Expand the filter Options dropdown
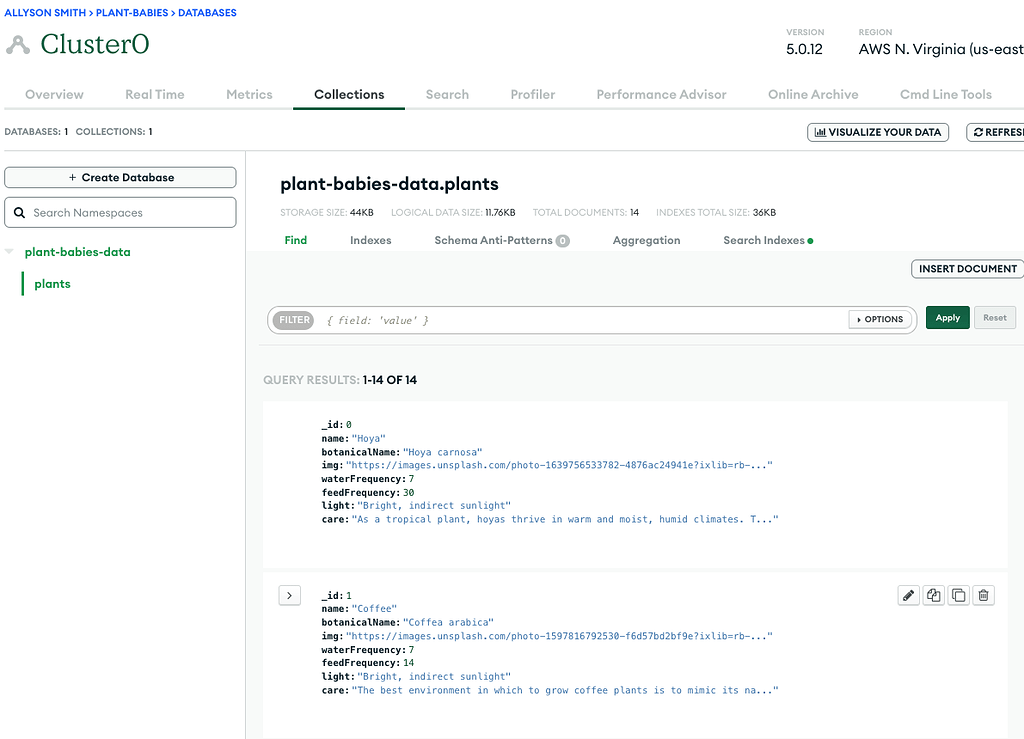Viewport: 1024px width, 739px height. (x=880, y=319)
